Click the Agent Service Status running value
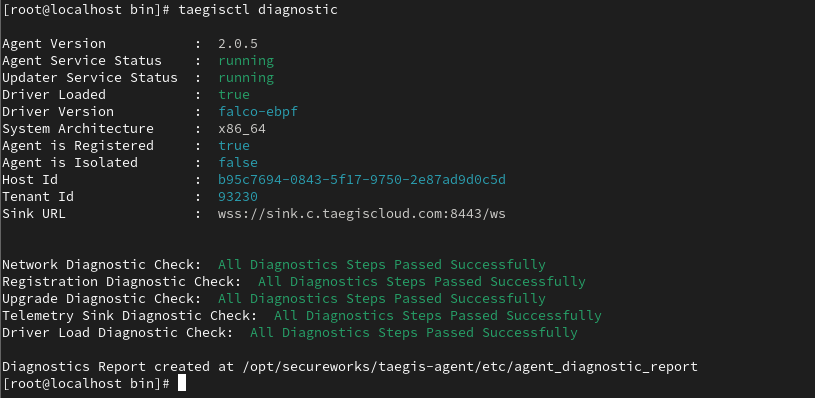The width and height of the screenshot is (815, 398). coord(246,61)
